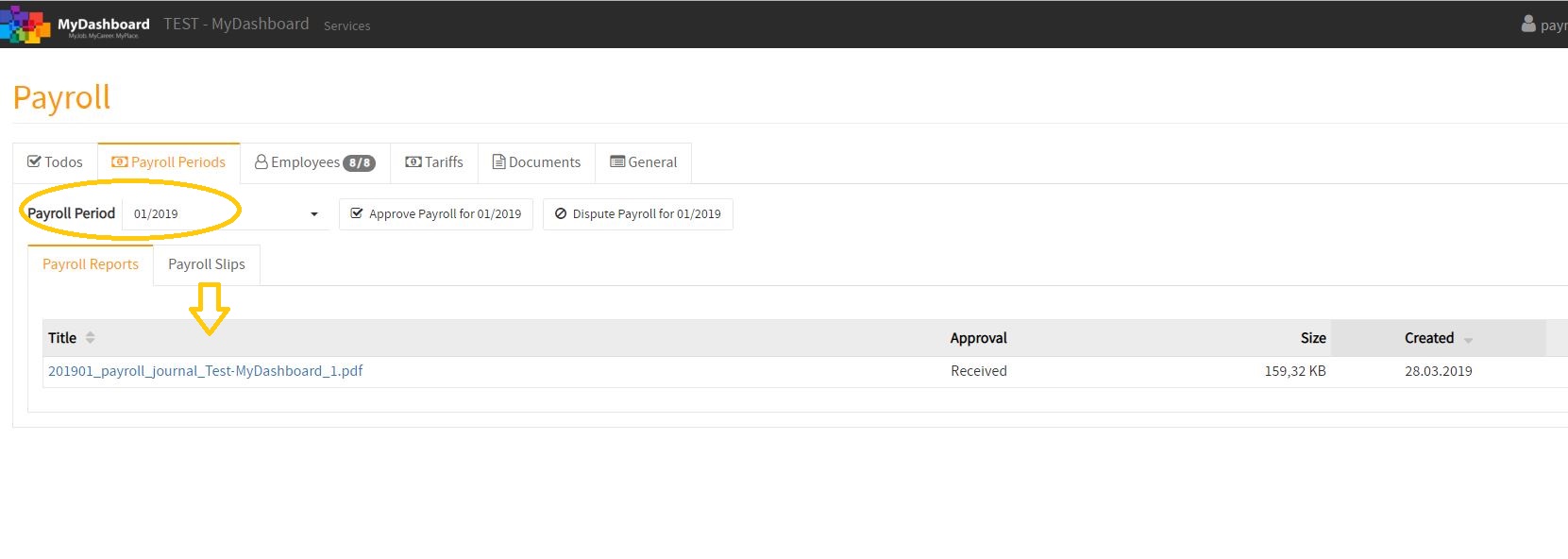
Task: Switch to the Payroll Slips tab
Action: (207, 264)
